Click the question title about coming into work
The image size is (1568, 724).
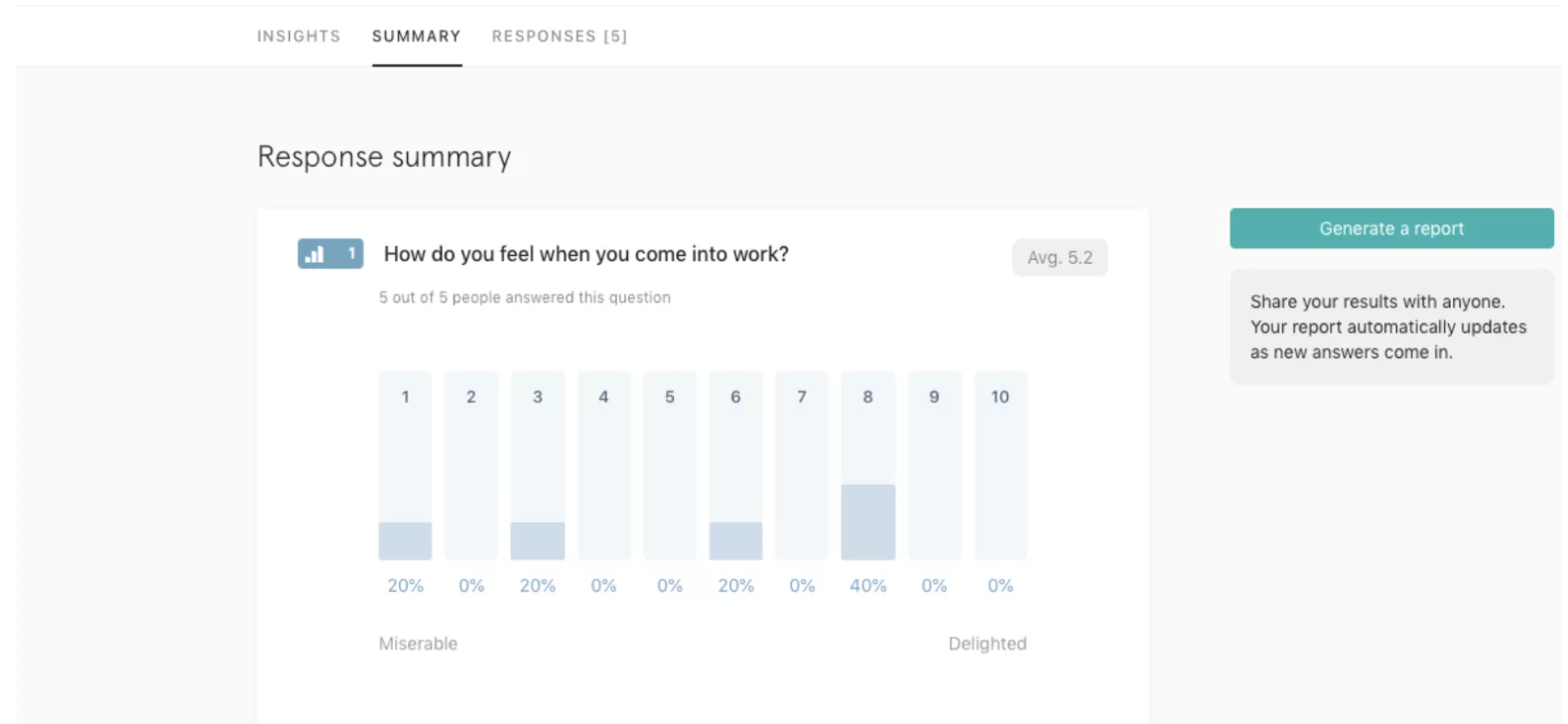pos(587,255)
